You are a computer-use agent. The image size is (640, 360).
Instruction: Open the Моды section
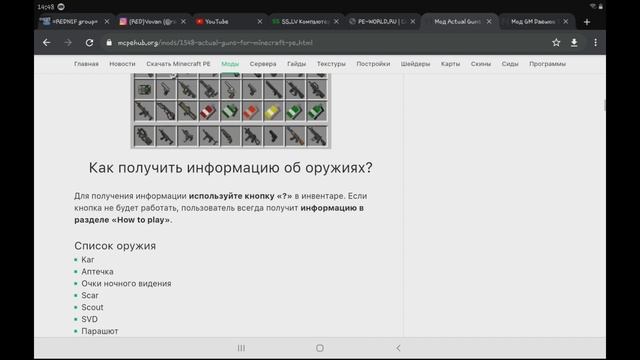click(230, 64)
